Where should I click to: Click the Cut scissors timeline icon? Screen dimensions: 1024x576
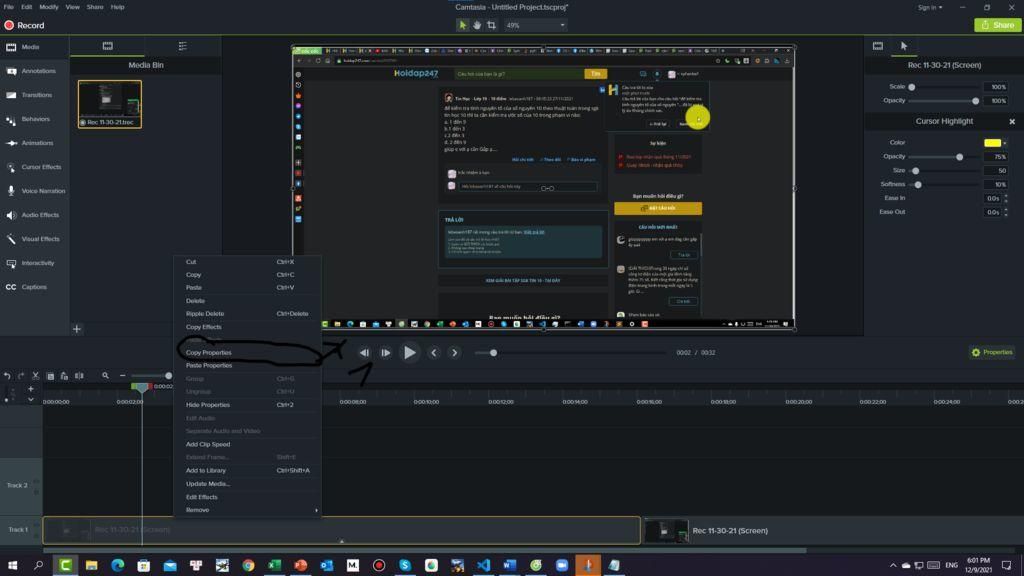(x=36, y=376)
